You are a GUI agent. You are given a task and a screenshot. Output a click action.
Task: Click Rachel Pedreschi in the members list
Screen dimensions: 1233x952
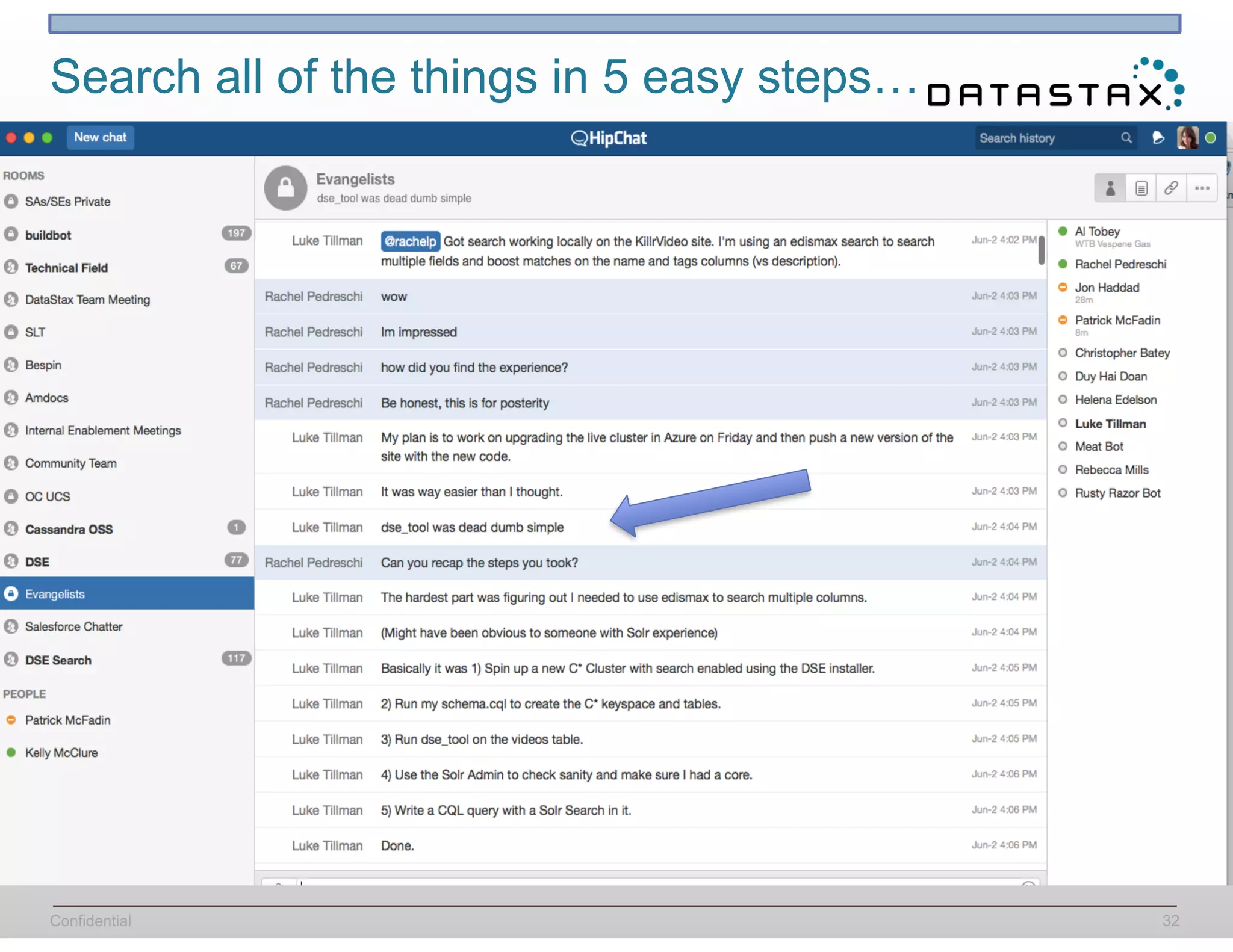click(1120, 264)
